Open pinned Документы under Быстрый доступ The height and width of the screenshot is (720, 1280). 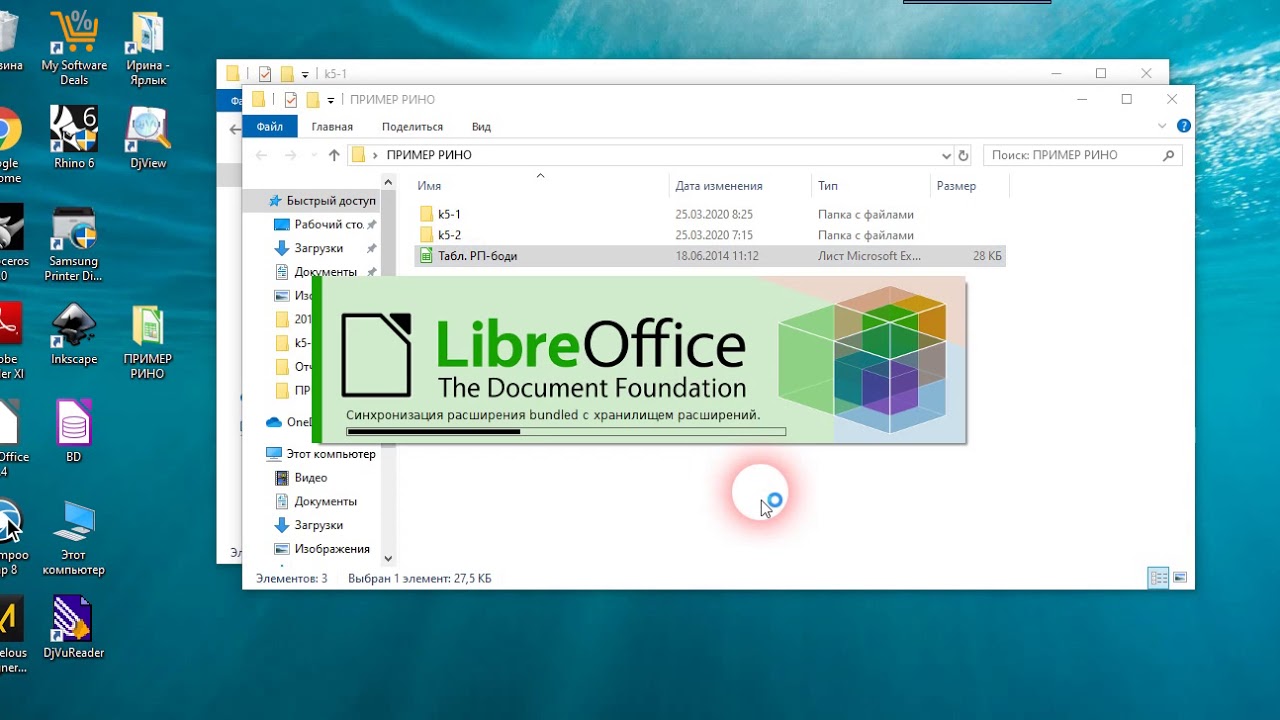[316, 272]
